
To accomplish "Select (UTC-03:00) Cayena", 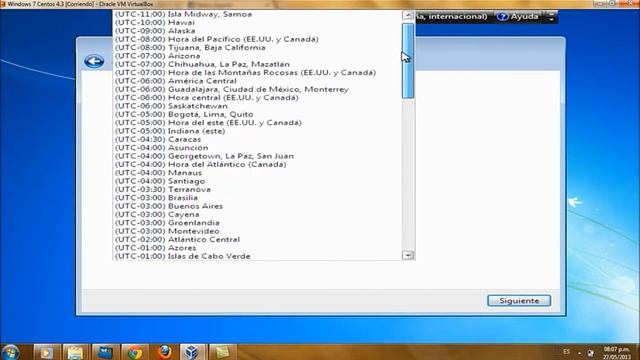I will [x=257, y=215].
